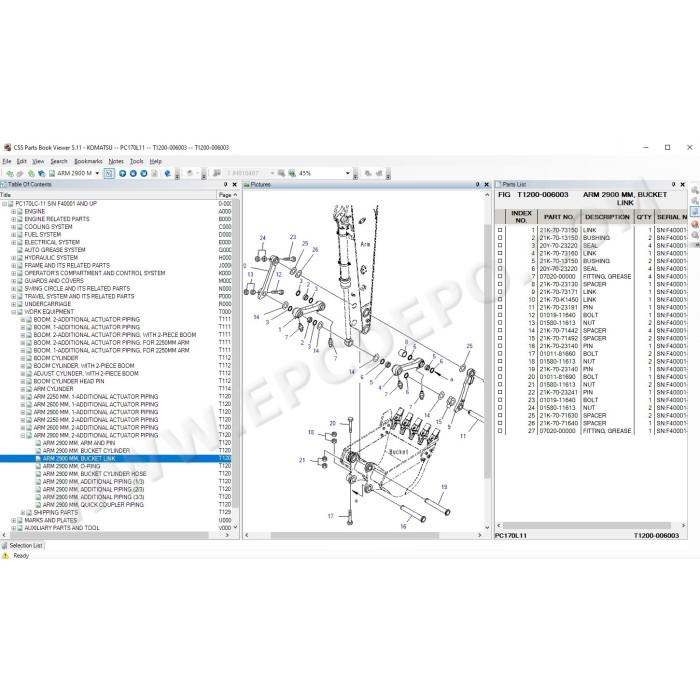This screenshot has width=700, height=700.
Task: Pin the Pictures panel
Action: pos(477,184)
